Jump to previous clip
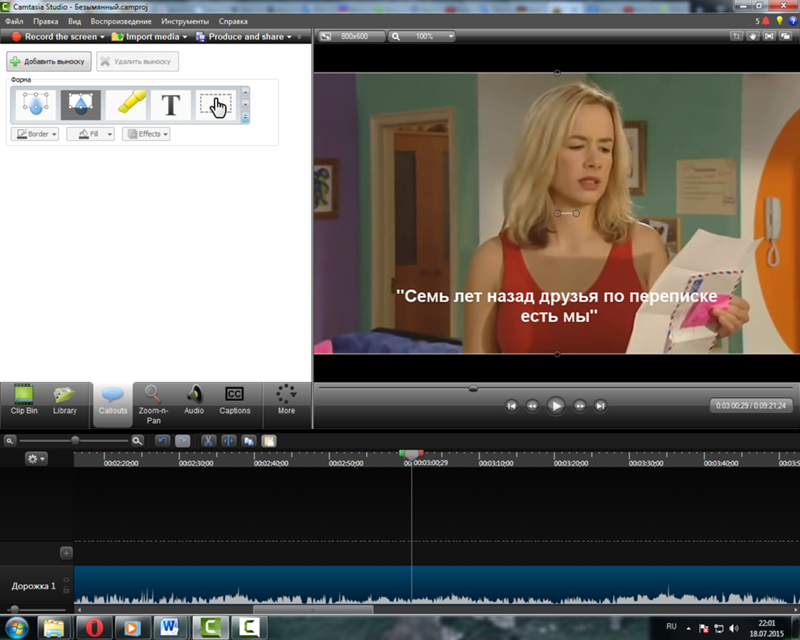 [x=511, y=406]
